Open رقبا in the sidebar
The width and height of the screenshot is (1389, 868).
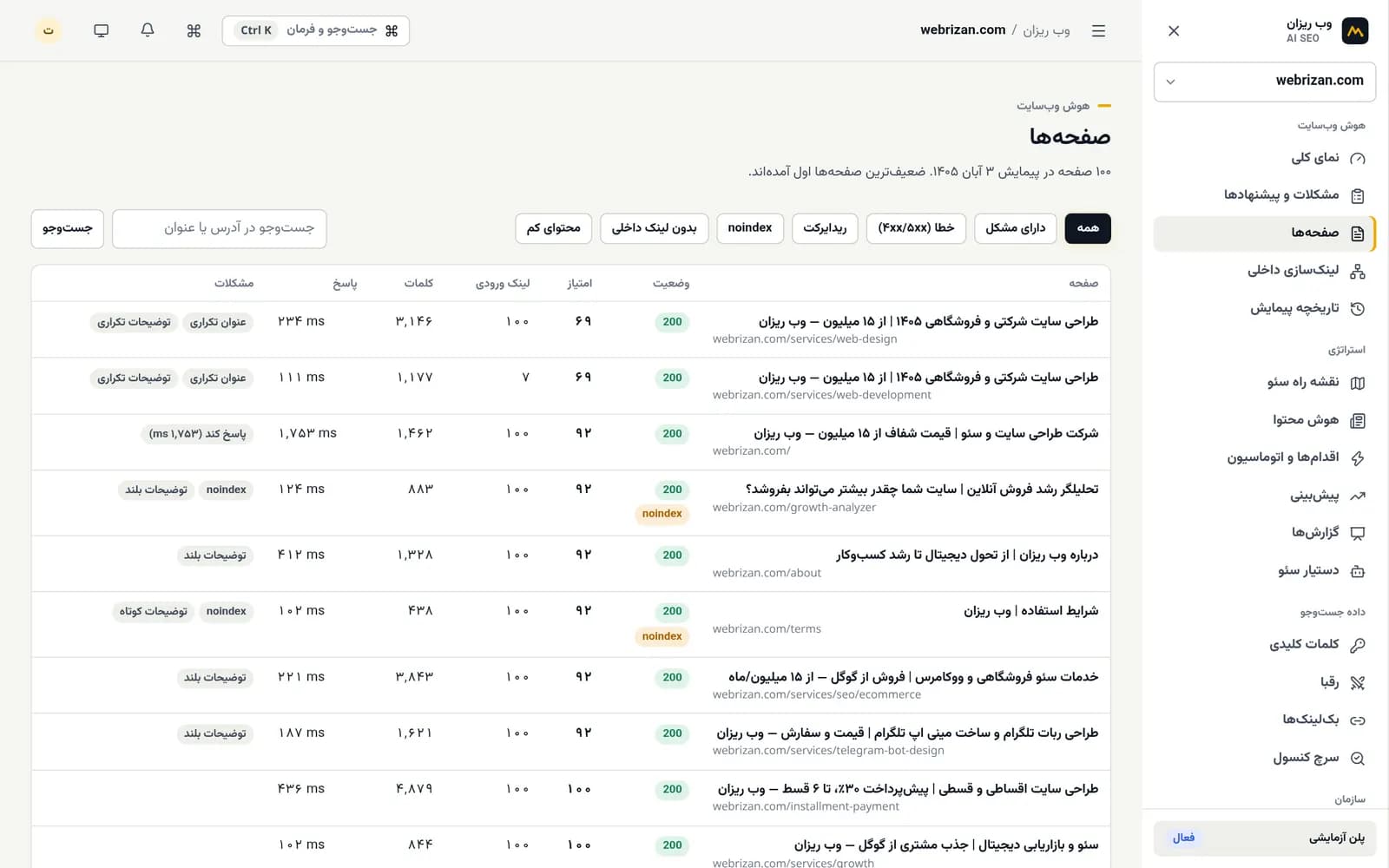click(x=1265, y=682)
